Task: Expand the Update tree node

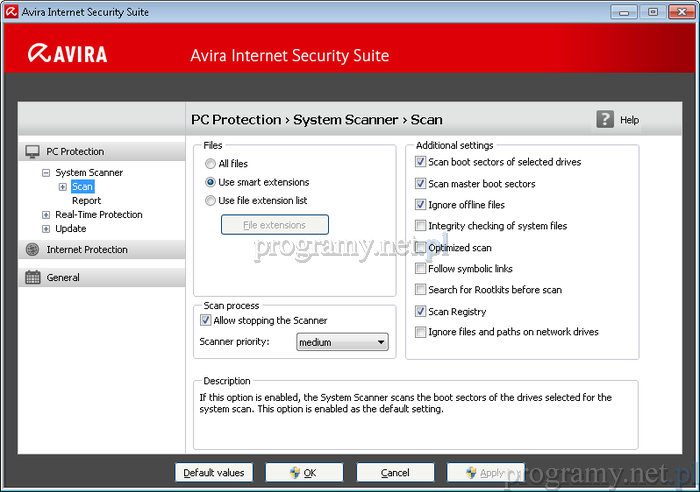Action: tap(46, 229)
